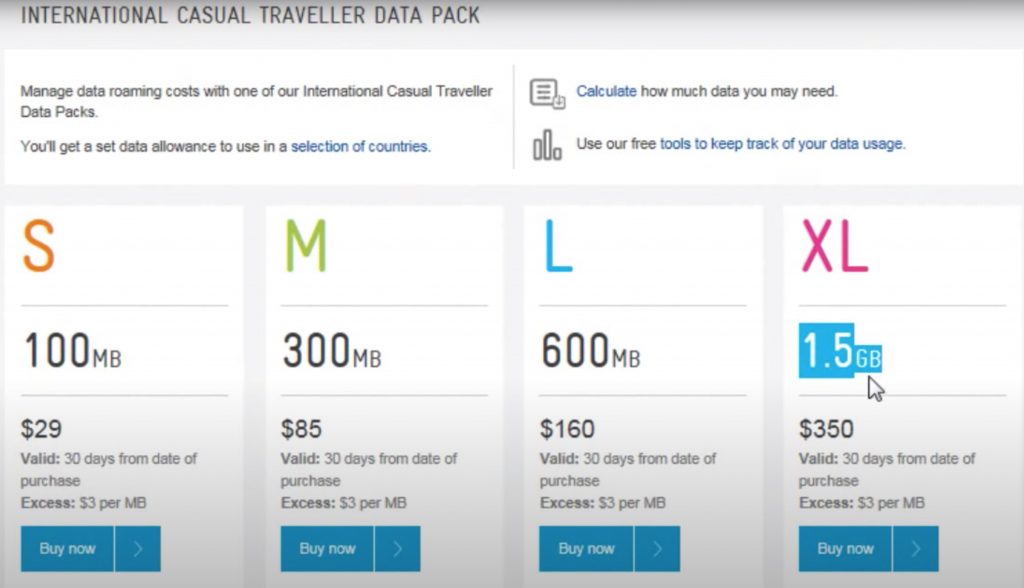Follow the tools to track data usage link
The image size is (1024, 588).
[781, 144]
